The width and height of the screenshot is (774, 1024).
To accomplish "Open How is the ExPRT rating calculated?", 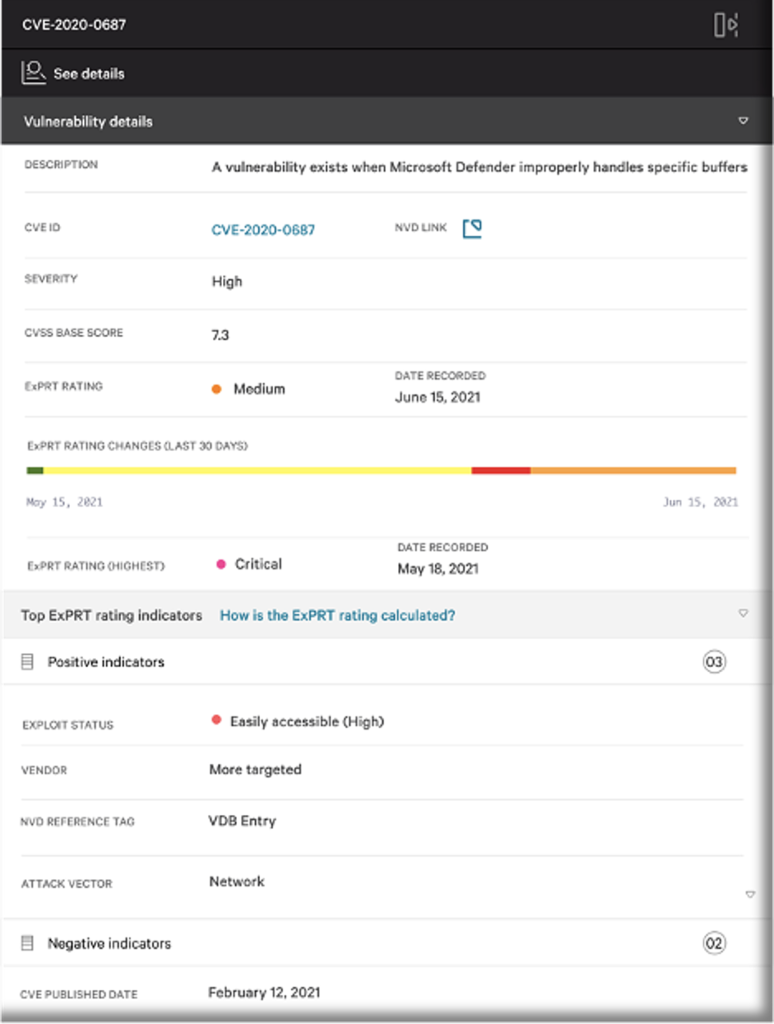I will tap(337, 615).
